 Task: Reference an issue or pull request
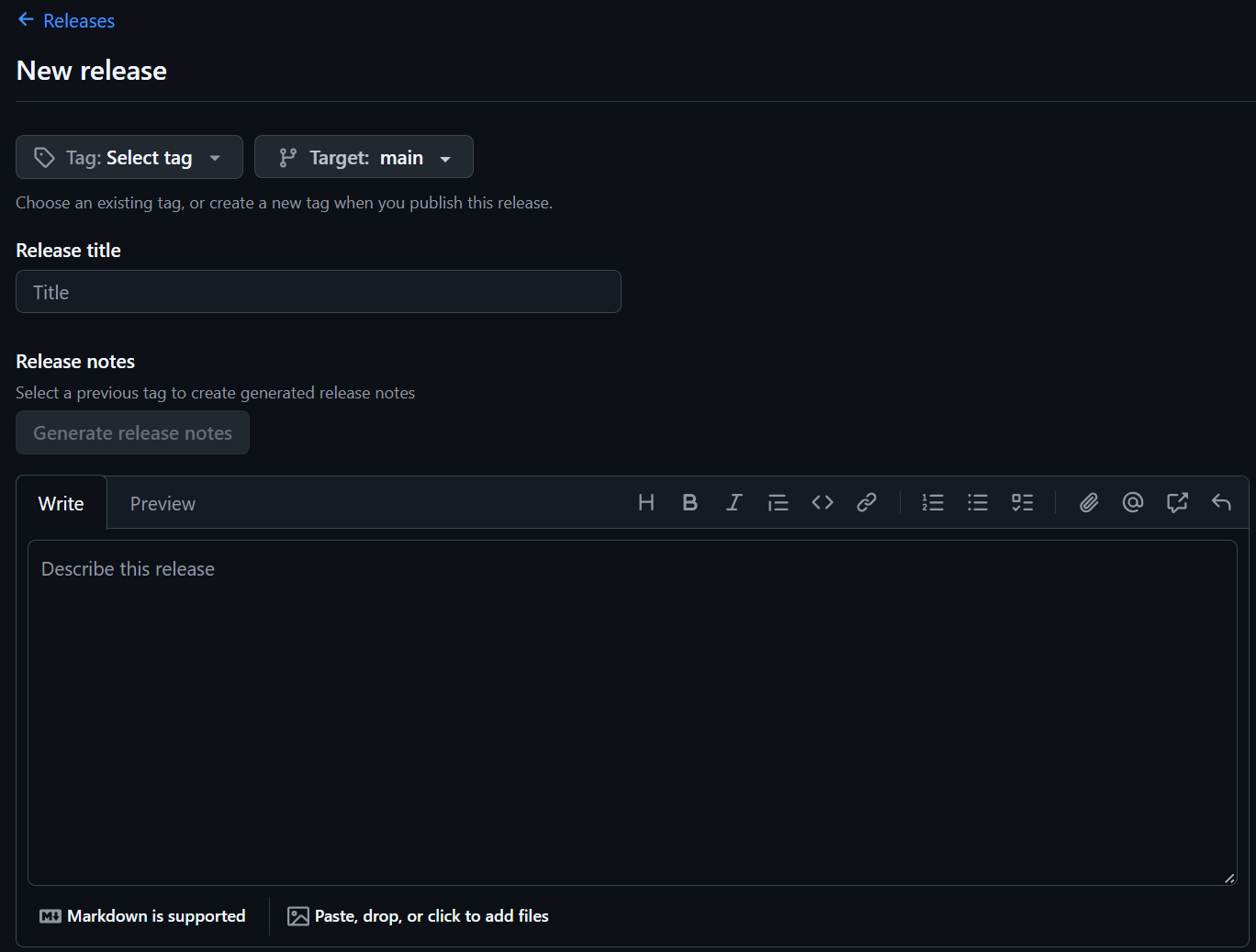point(1177,502)
